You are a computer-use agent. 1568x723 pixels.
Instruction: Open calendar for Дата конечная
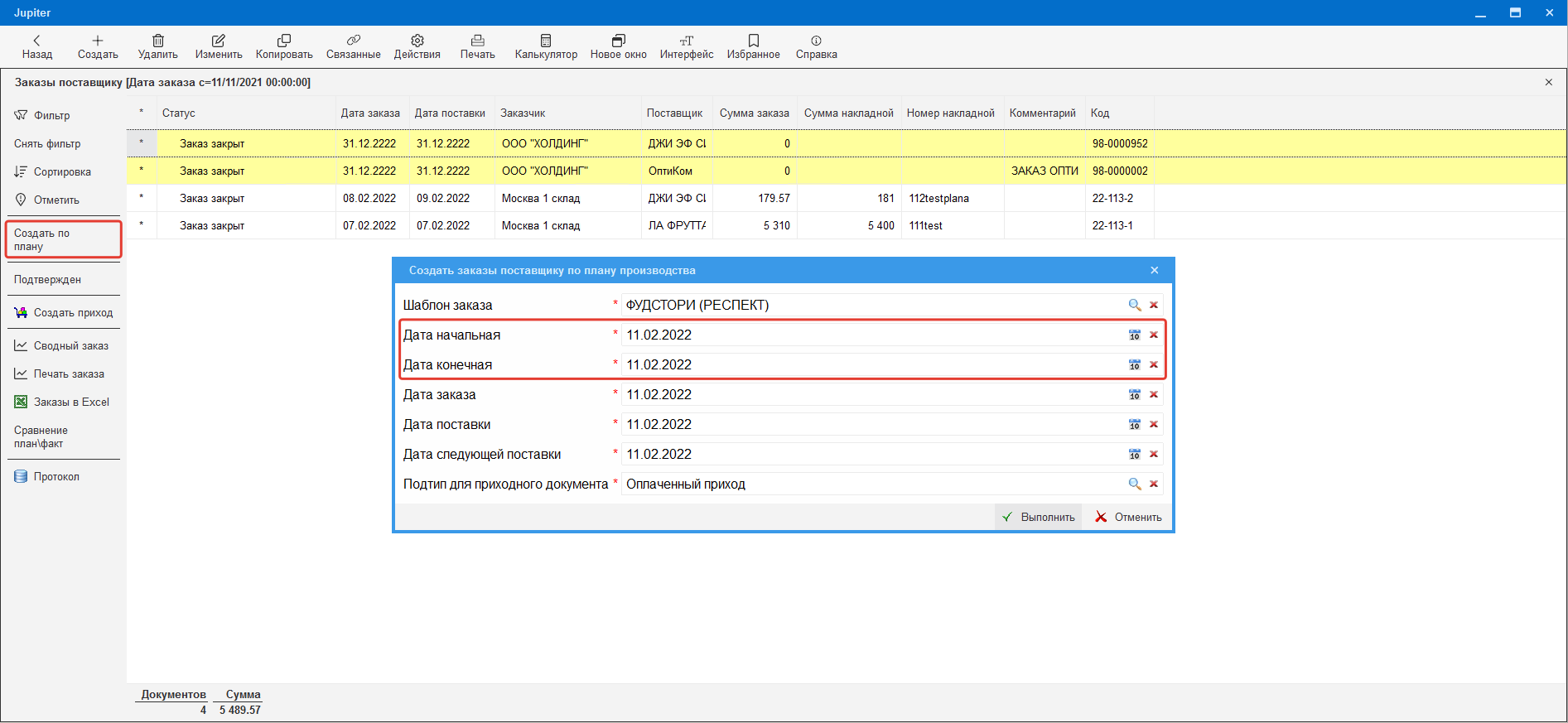click(1135, 364)
